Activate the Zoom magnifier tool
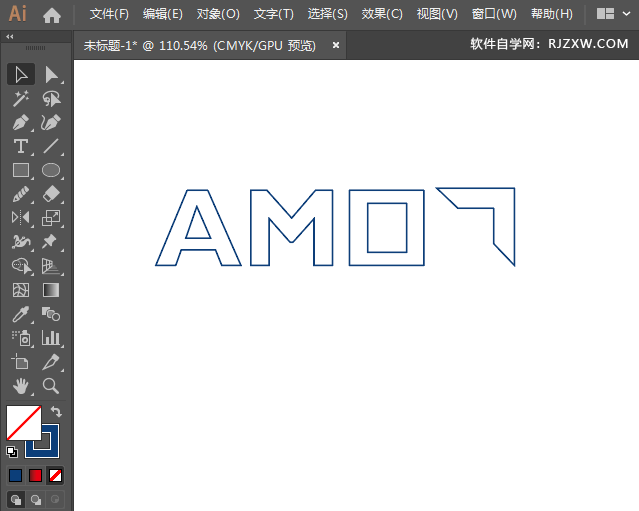 tap(51, 386)
